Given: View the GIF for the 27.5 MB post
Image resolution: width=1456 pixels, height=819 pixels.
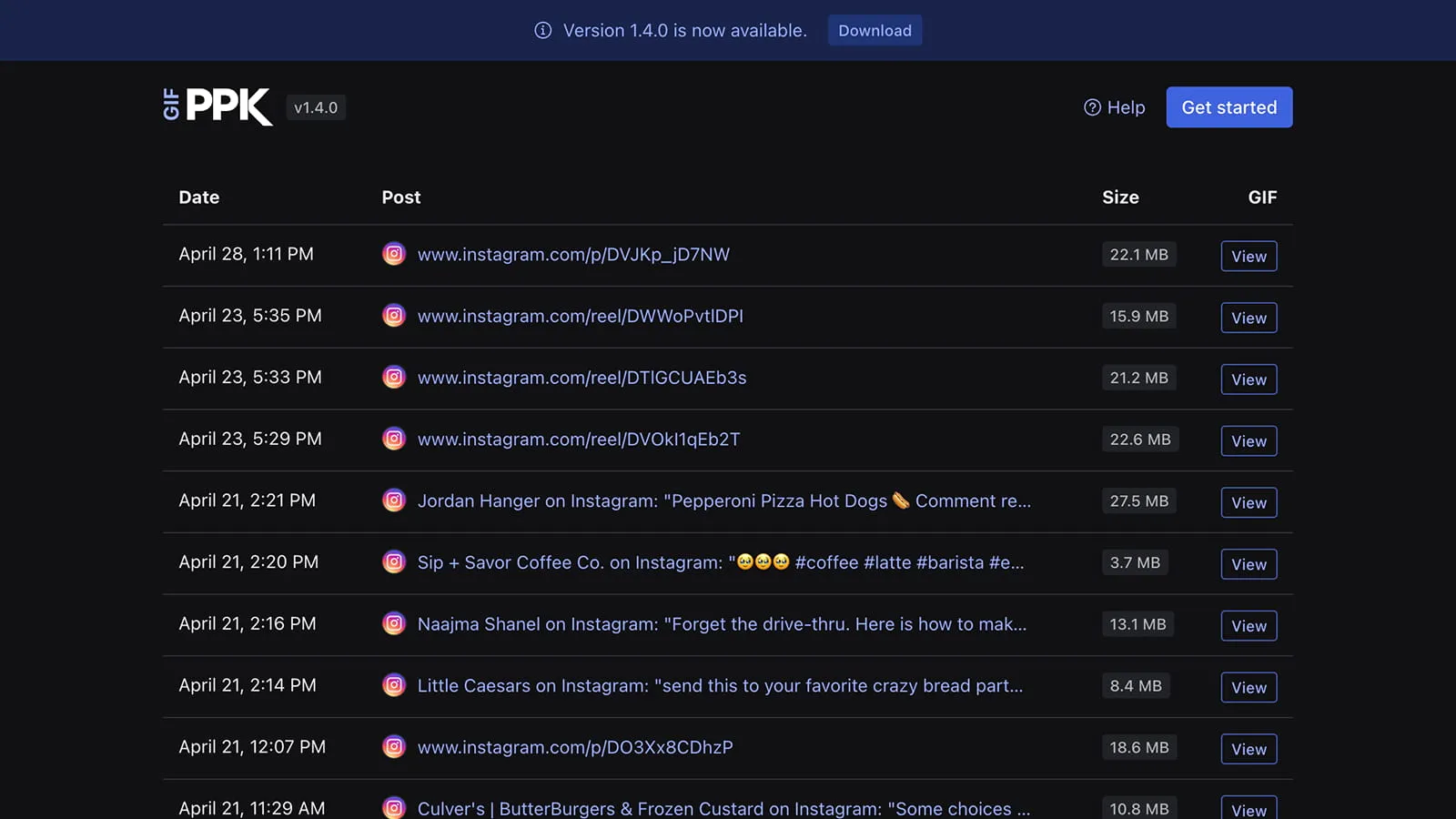Looking at the screenshot, I should point(1249,502).
